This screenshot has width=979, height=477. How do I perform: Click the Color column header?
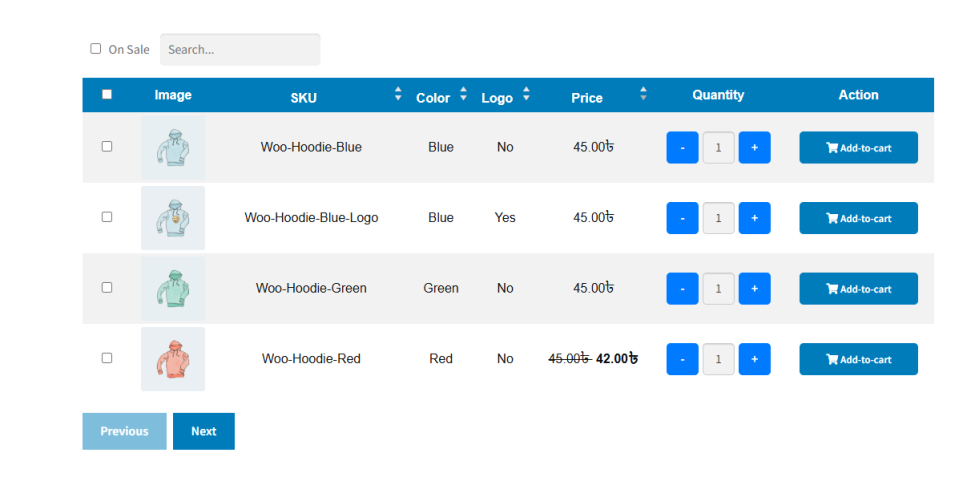coord(433,98)
